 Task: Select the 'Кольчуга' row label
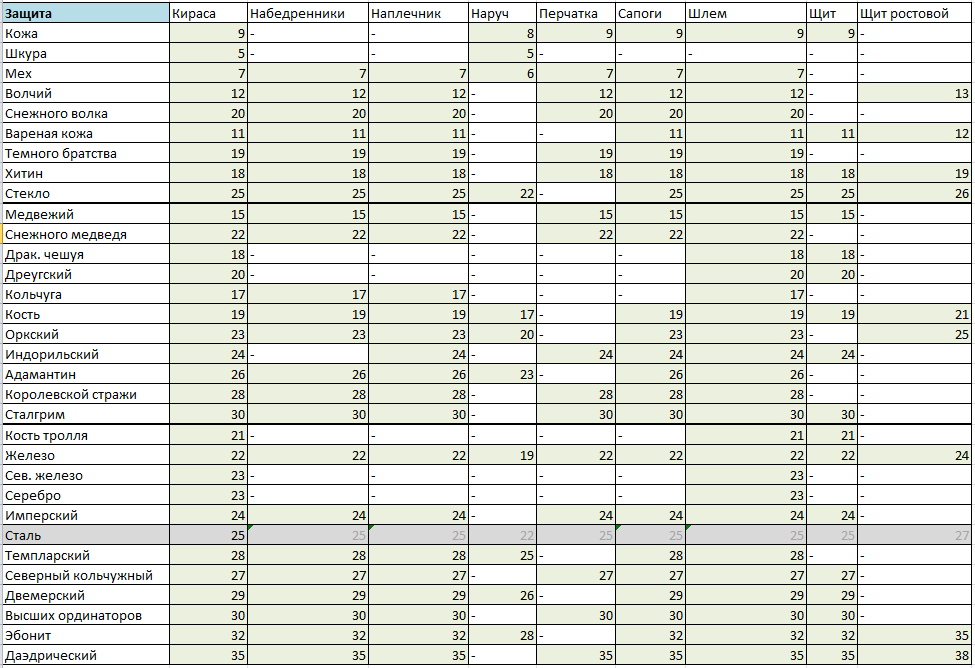pos(86,294)
